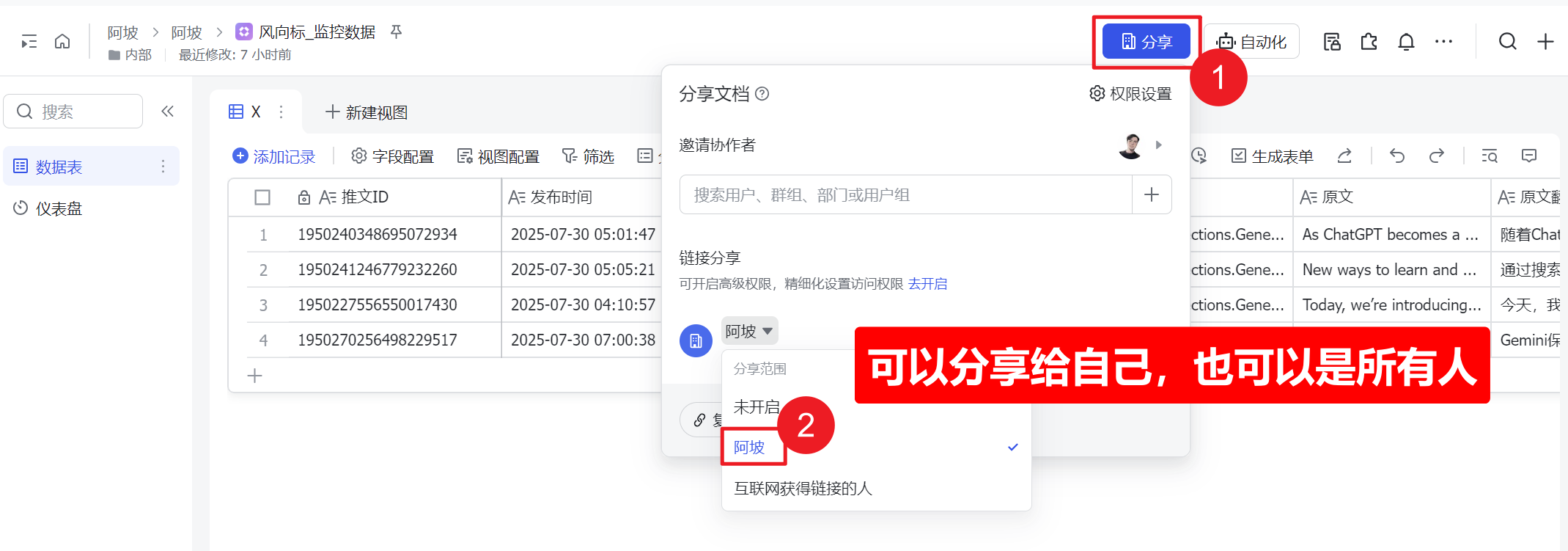Viewport: 1568px width, 551px height.
Task: Open 仪表盘 in the sidebar
Action: [92, 208]
